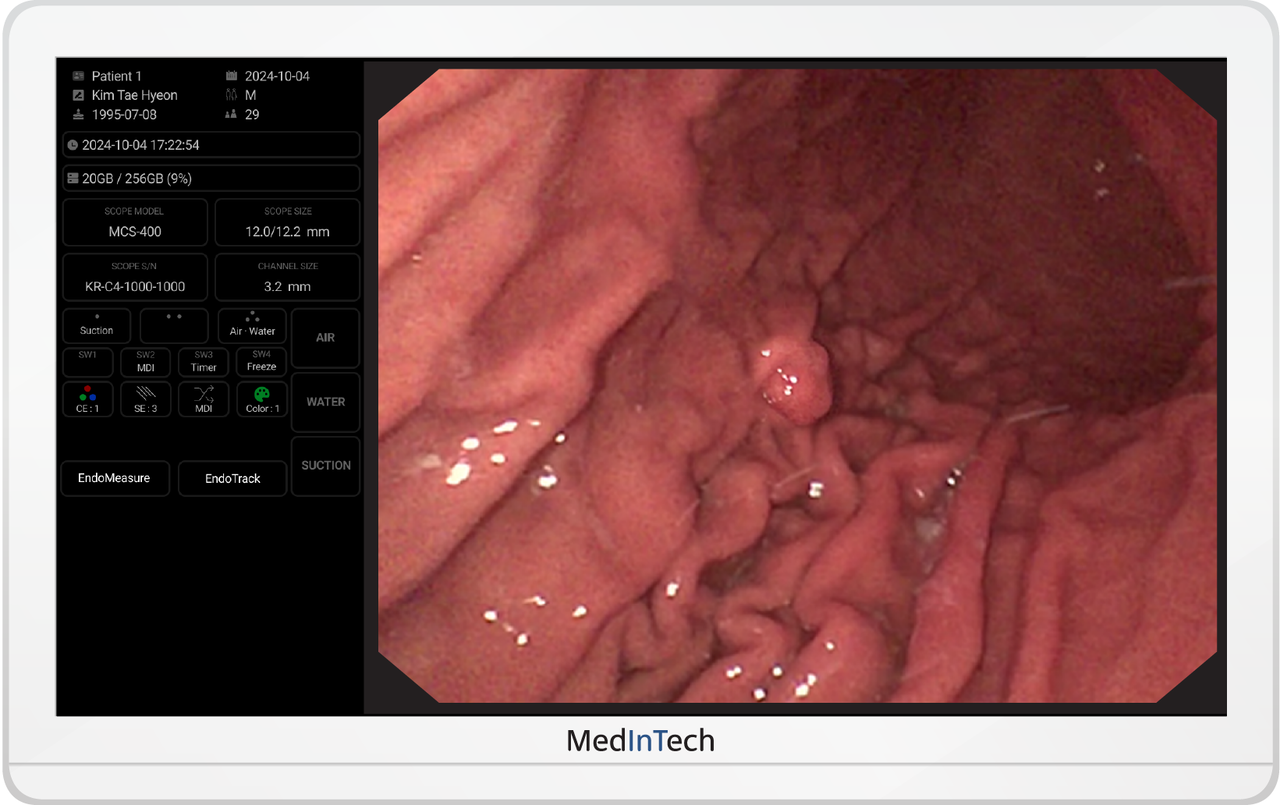Click the endoscopy video image
Image resolution: width=1280 pixels, height=805 pixels.
(x=797, y=386)
